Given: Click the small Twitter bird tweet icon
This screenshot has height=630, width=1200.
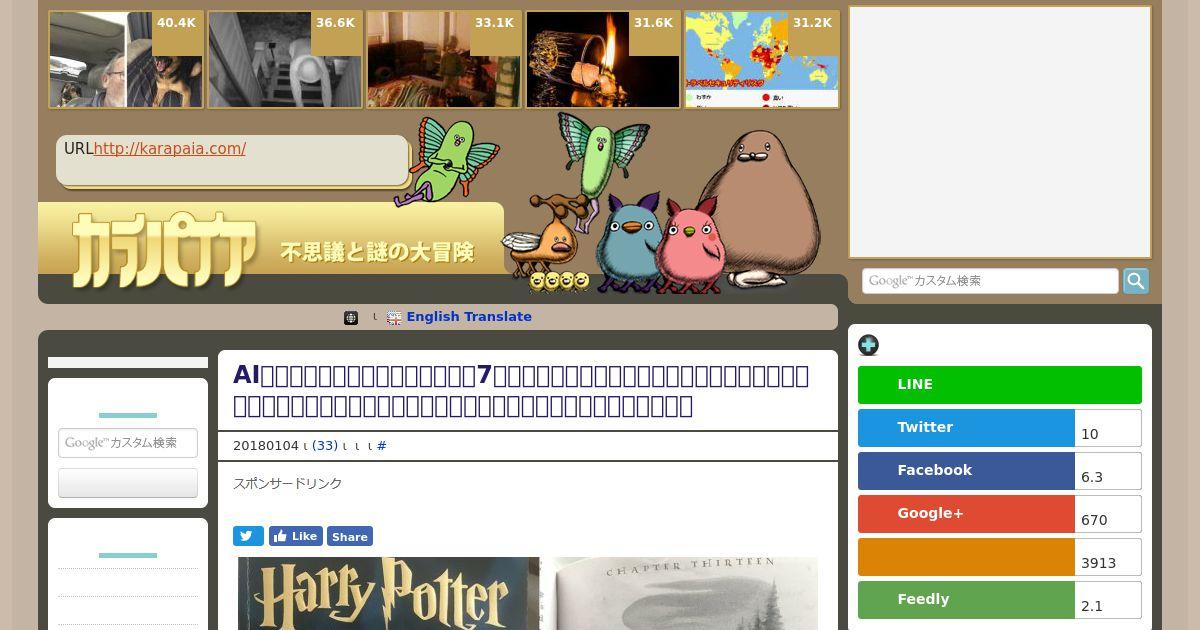Looking at the screenshot, I should tap(248, 536).
